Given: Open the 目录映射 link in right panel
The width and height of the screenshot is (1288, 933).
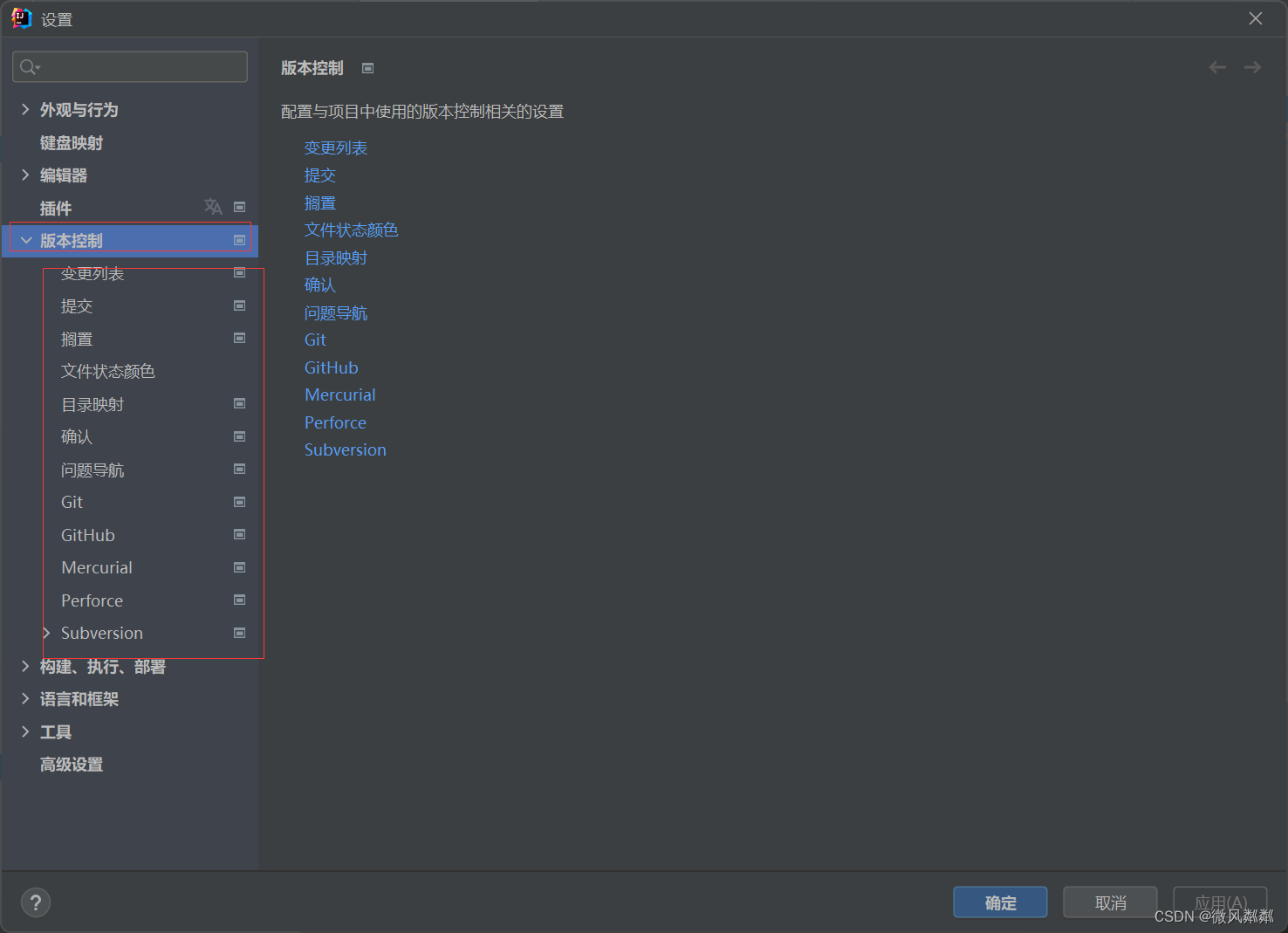Looking at the screenshot, I should point(336,257).
